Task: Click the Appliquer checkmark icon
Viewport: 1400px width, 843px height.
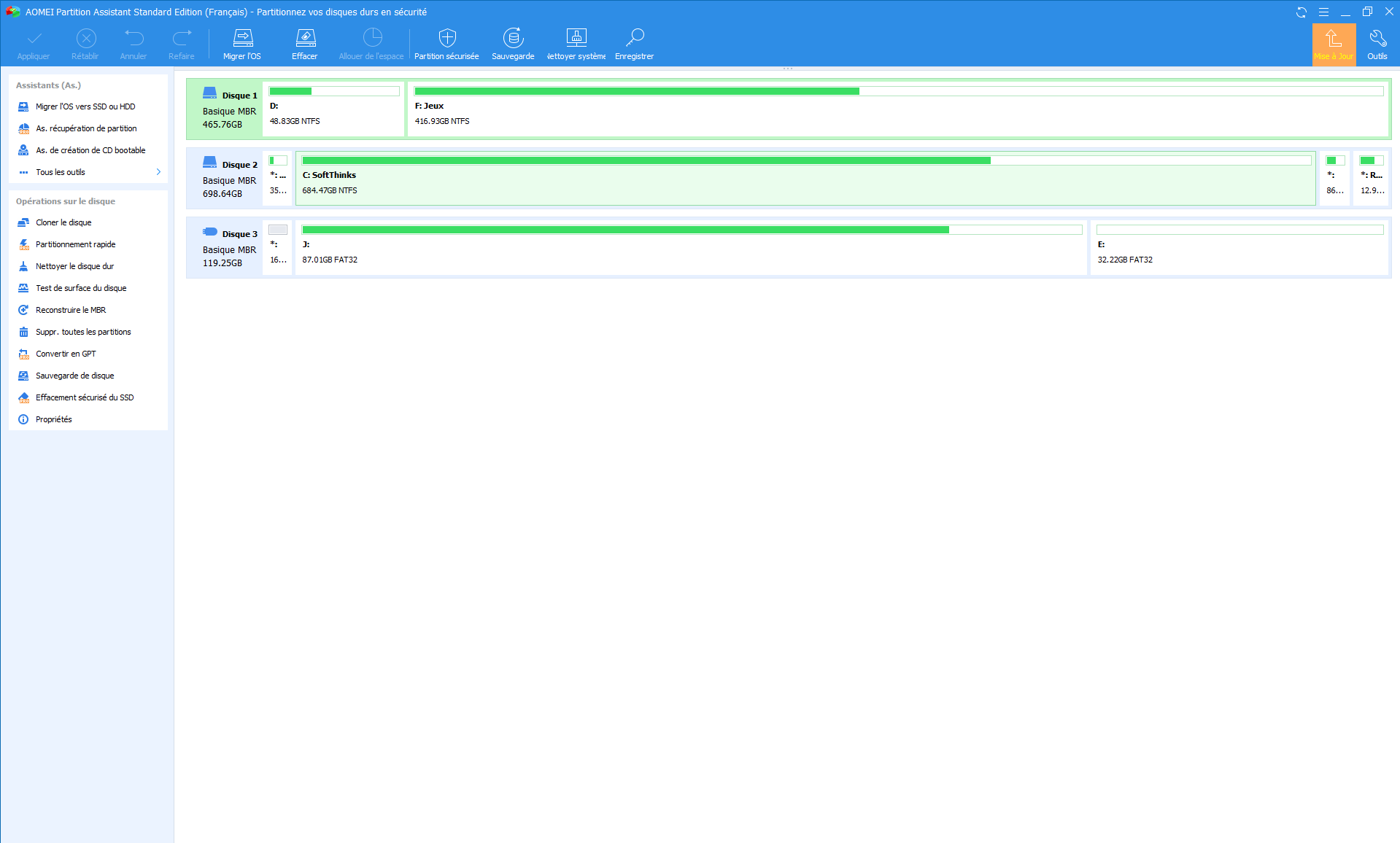Action: (x=34, y=38)
